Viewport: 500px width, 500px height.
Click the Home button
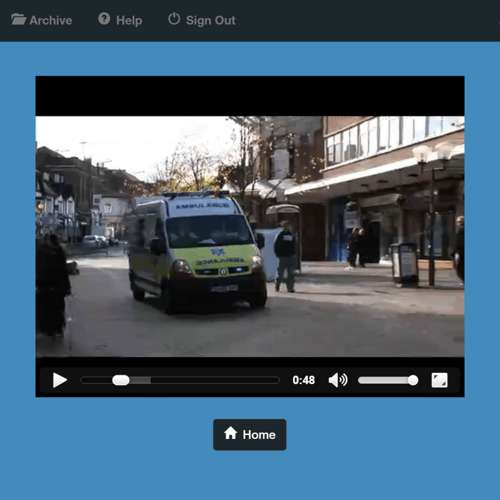pyautogui.click(x=250, y=435)
